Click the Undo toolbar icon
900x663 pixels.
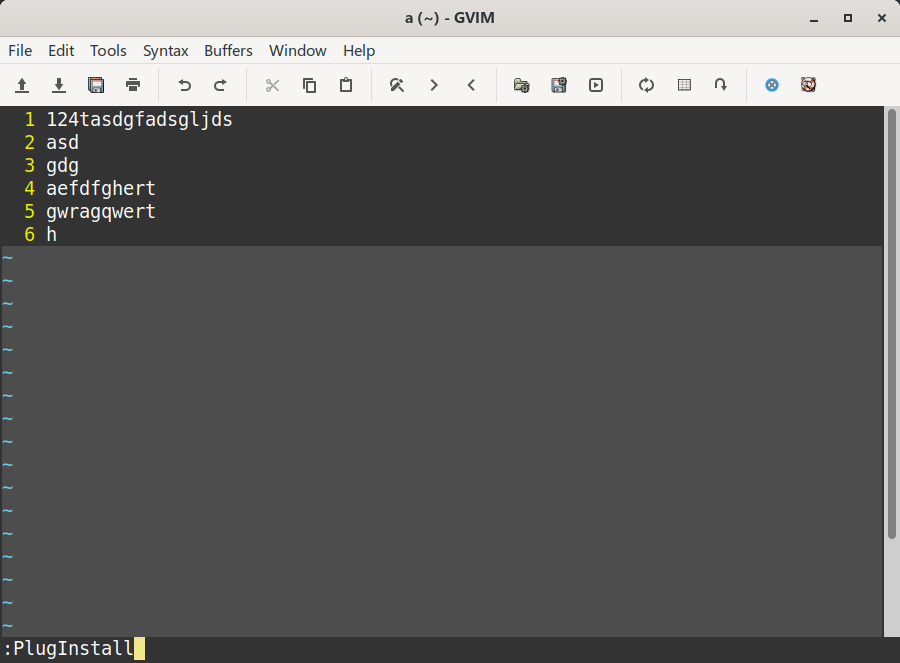(x=184, y=85)
